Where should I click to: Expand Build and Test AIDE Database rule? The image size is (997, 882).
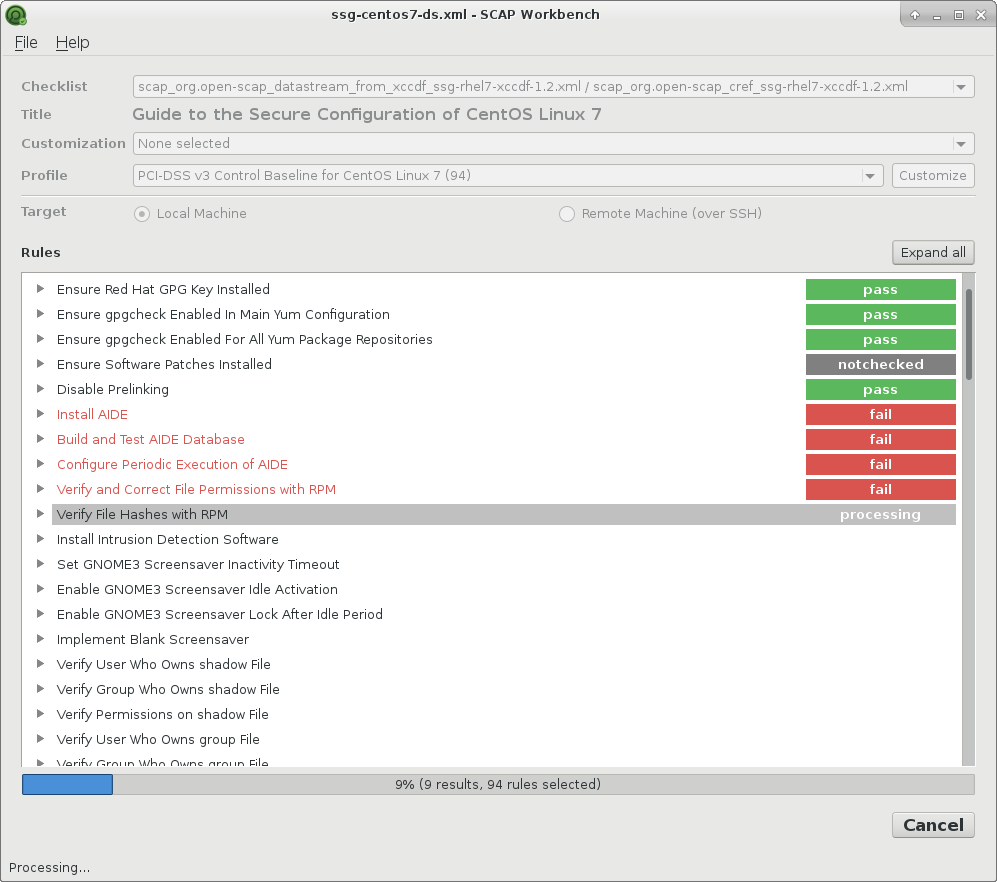click(41, 439)
